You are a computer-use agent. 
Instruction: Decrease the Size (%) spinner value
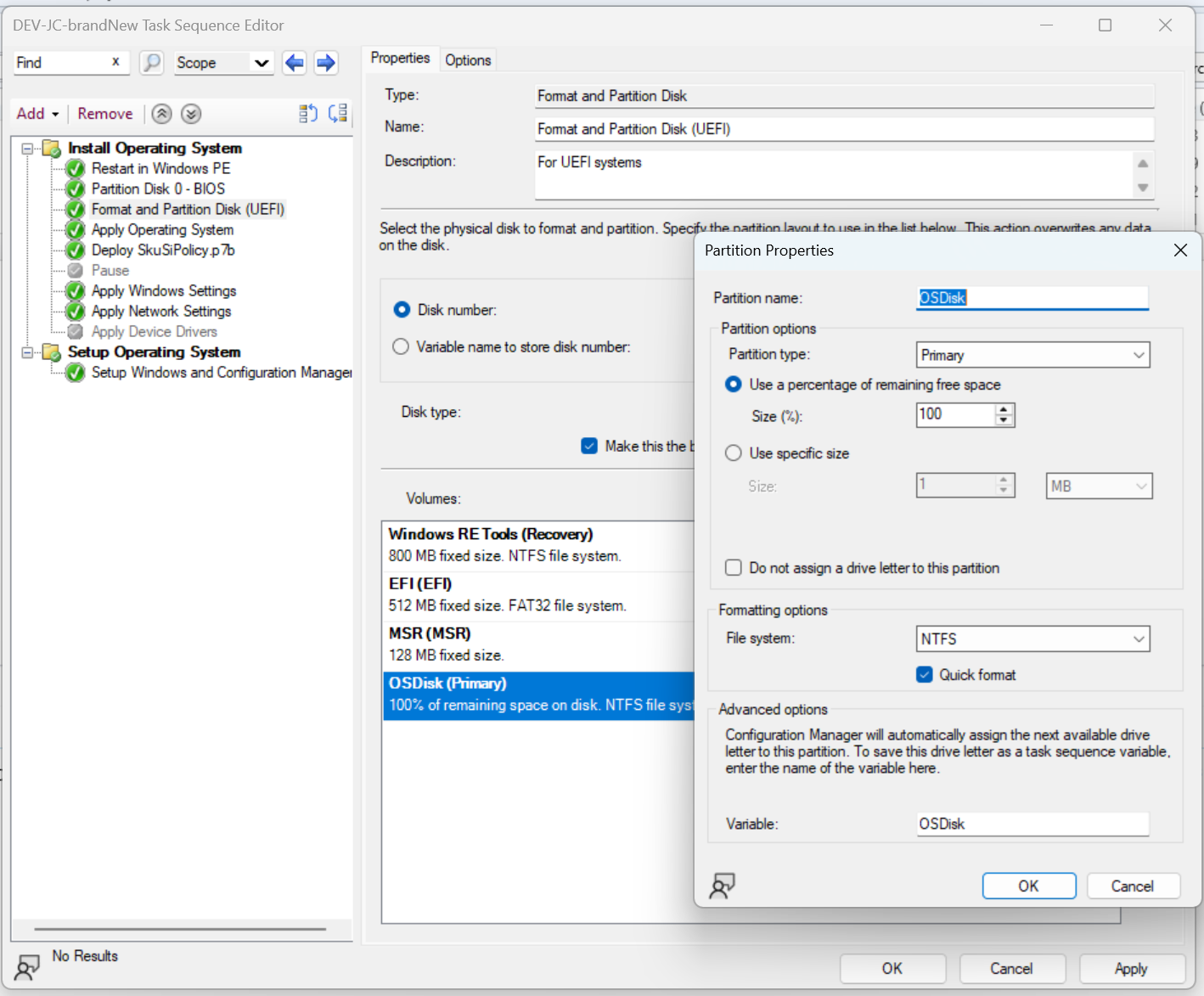pyautogui.click(x=1004, y=420)
